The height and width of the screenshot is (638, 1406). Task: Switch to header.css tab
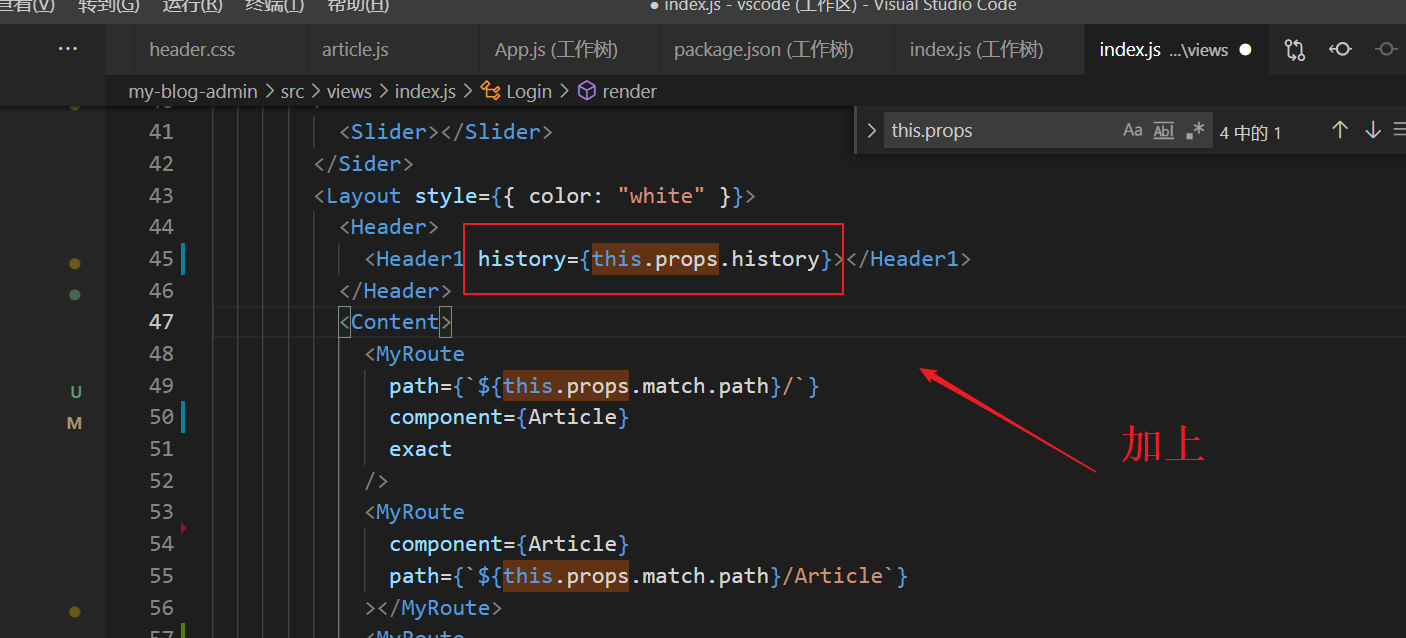pyautogui.click(x=191, y=49)
